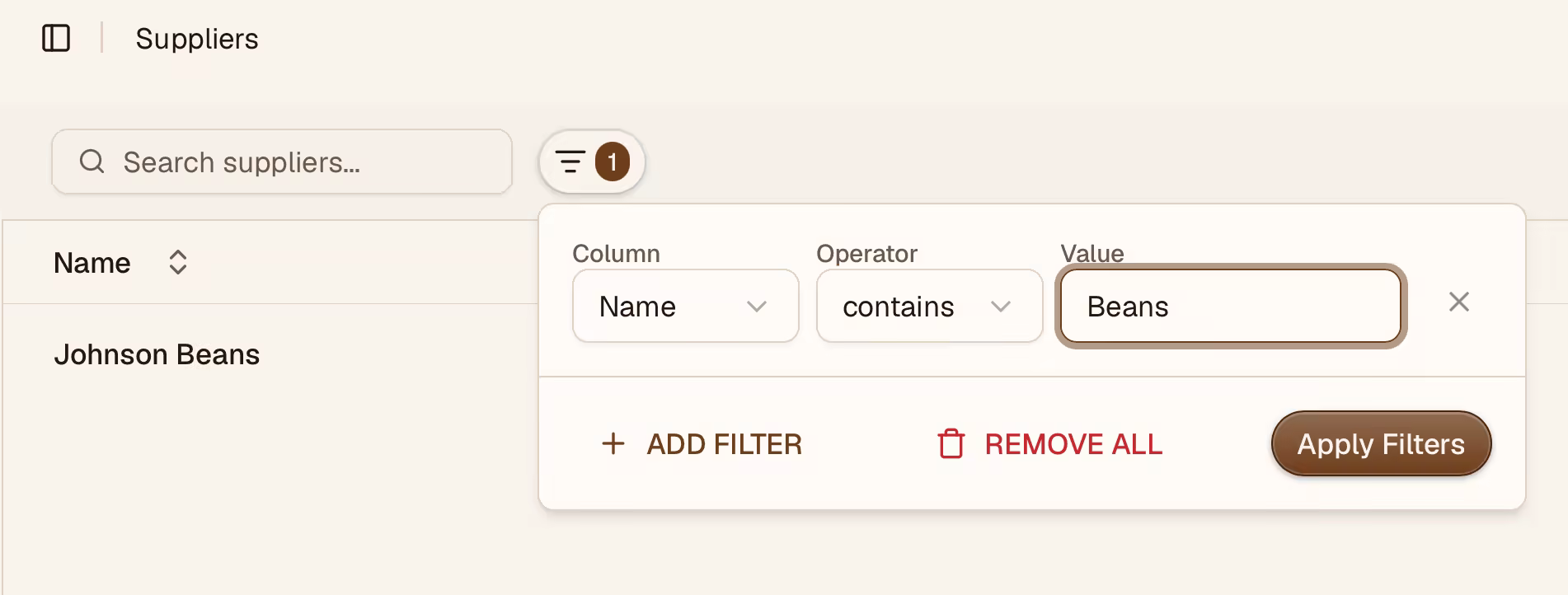The image size is (1568, 595).
Task: Click the plus icon for Add Filter
Action: coord(613,444)
